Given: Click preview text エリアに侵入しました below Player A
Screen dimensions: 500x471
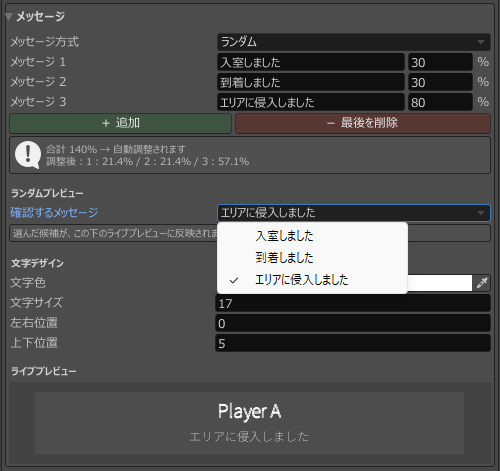Looking at the screenshot, I should pyautogui.click(x=249, y=436).
